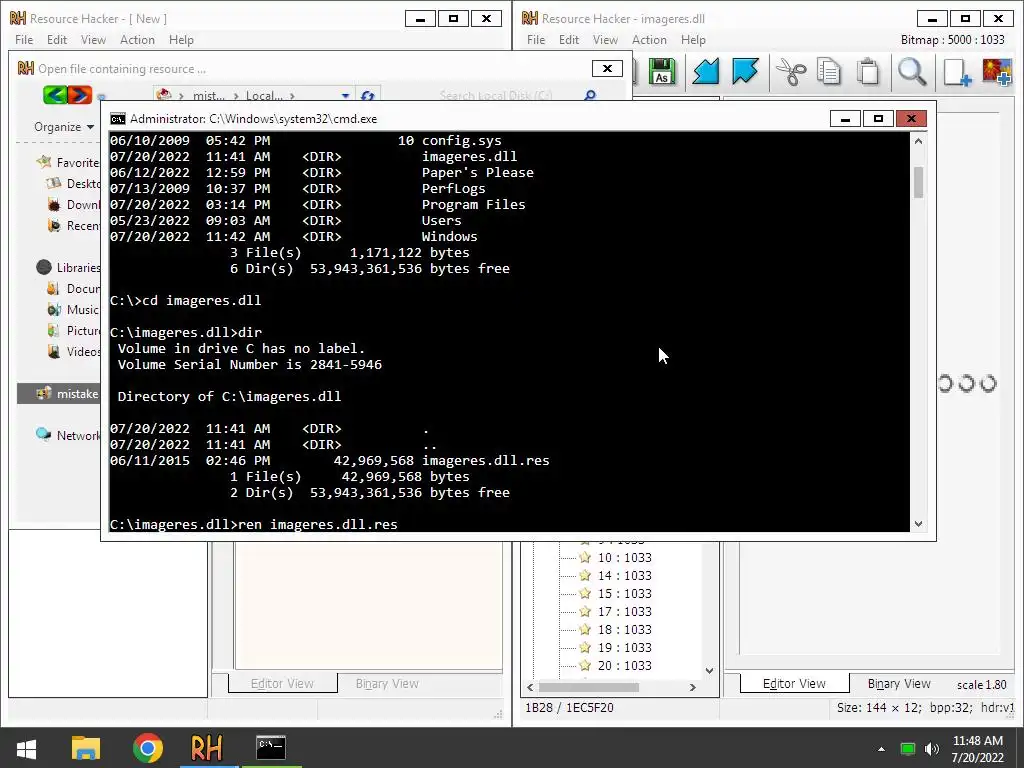Click the Find magnifying glass icon
1024x768 pixels.
pos(912,72)
